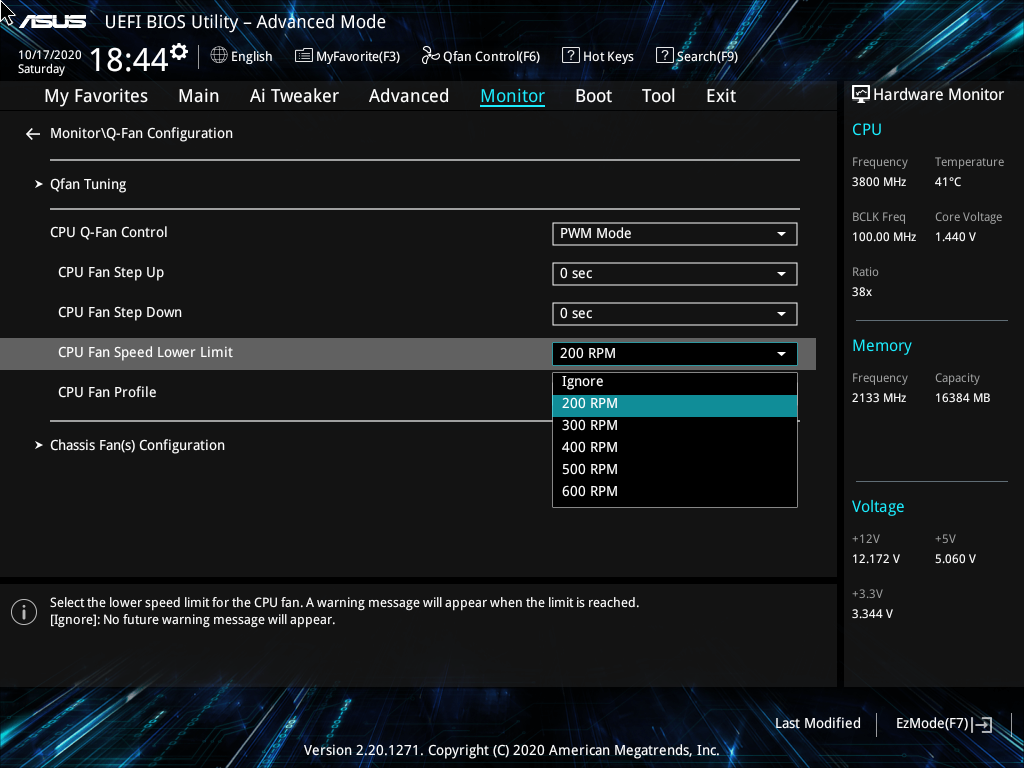Click the Memory section heading

(x=882, y=346)
